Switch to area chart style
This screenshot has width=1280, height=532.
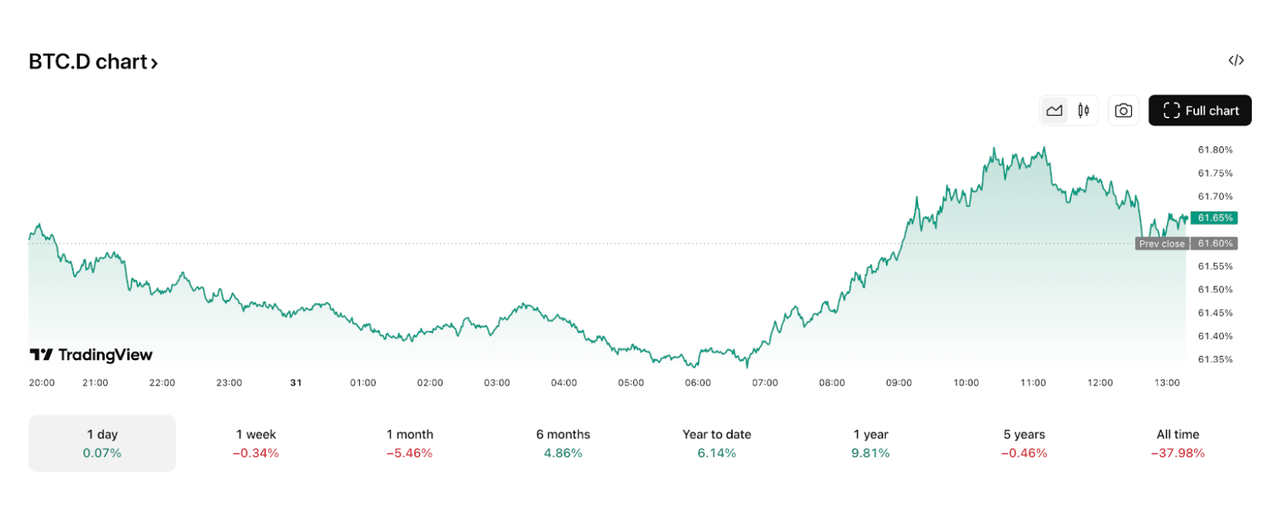click(x=1054, y=111)
